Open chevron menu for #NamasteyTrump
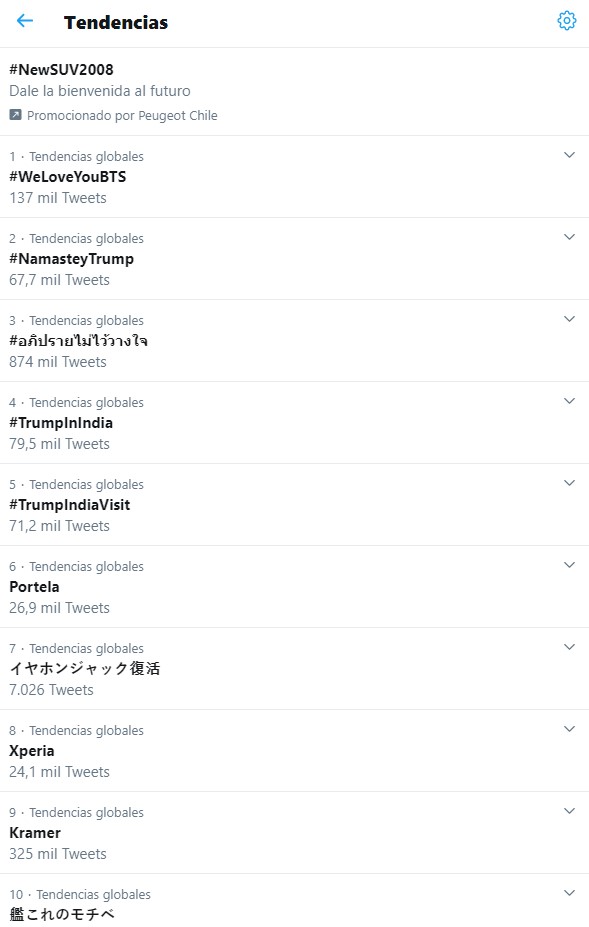This screenshot has height=927, width=589. (x=569, y=237)
